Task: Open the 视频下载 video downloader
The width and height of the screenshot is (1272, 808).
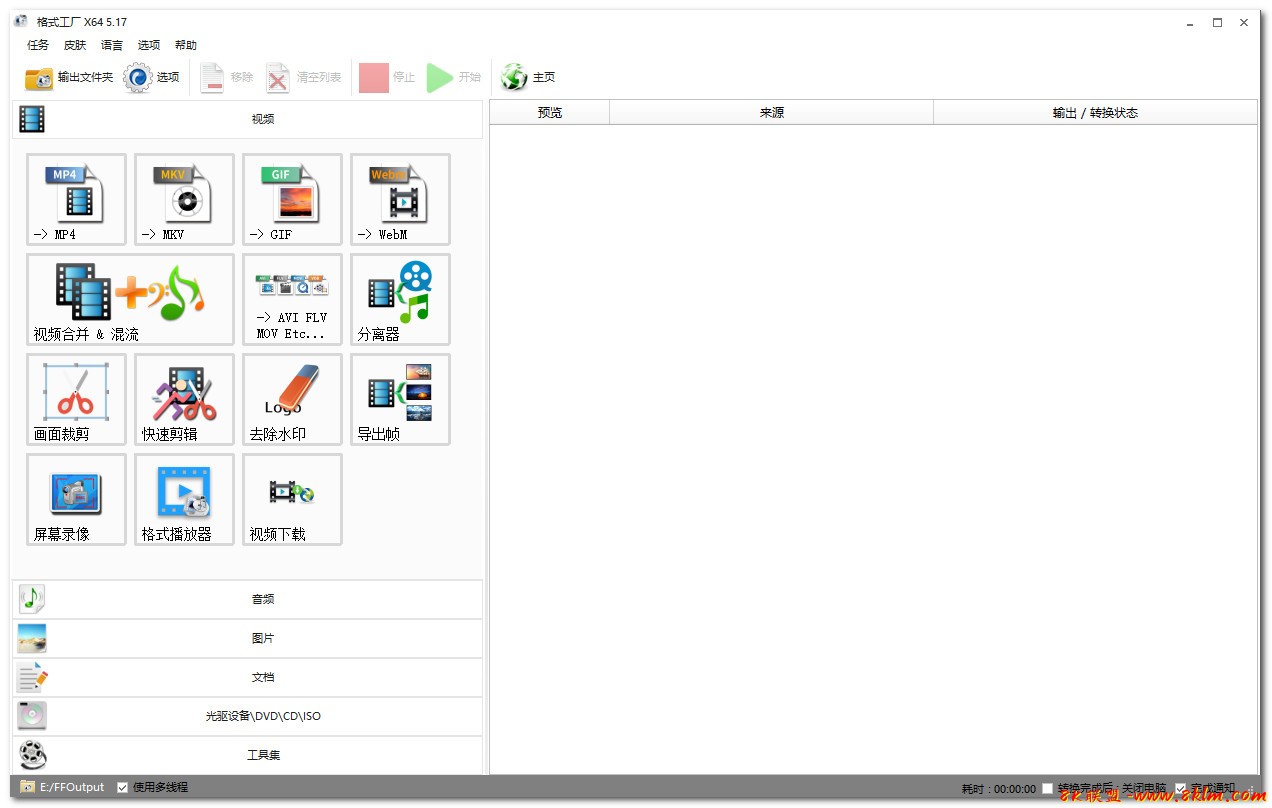Action: pos(292,499)
